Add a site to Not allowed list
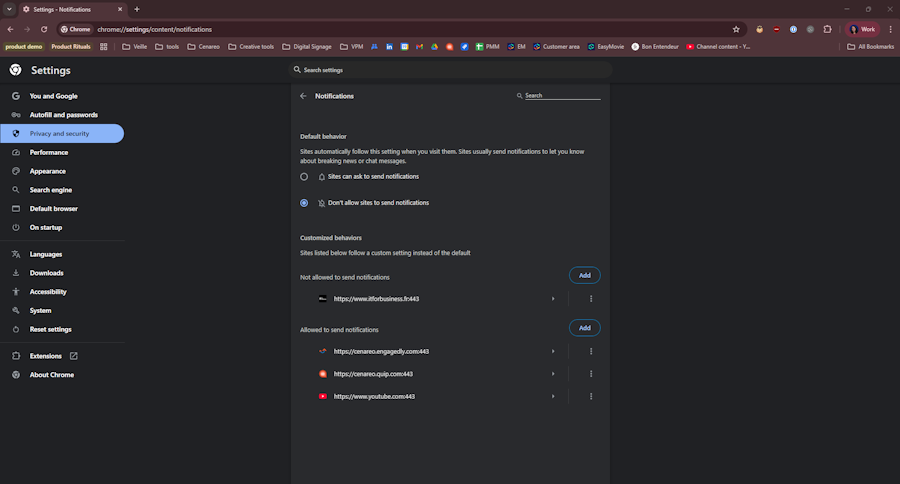Screen dimensions: 900x484 [x=584, y=276]
